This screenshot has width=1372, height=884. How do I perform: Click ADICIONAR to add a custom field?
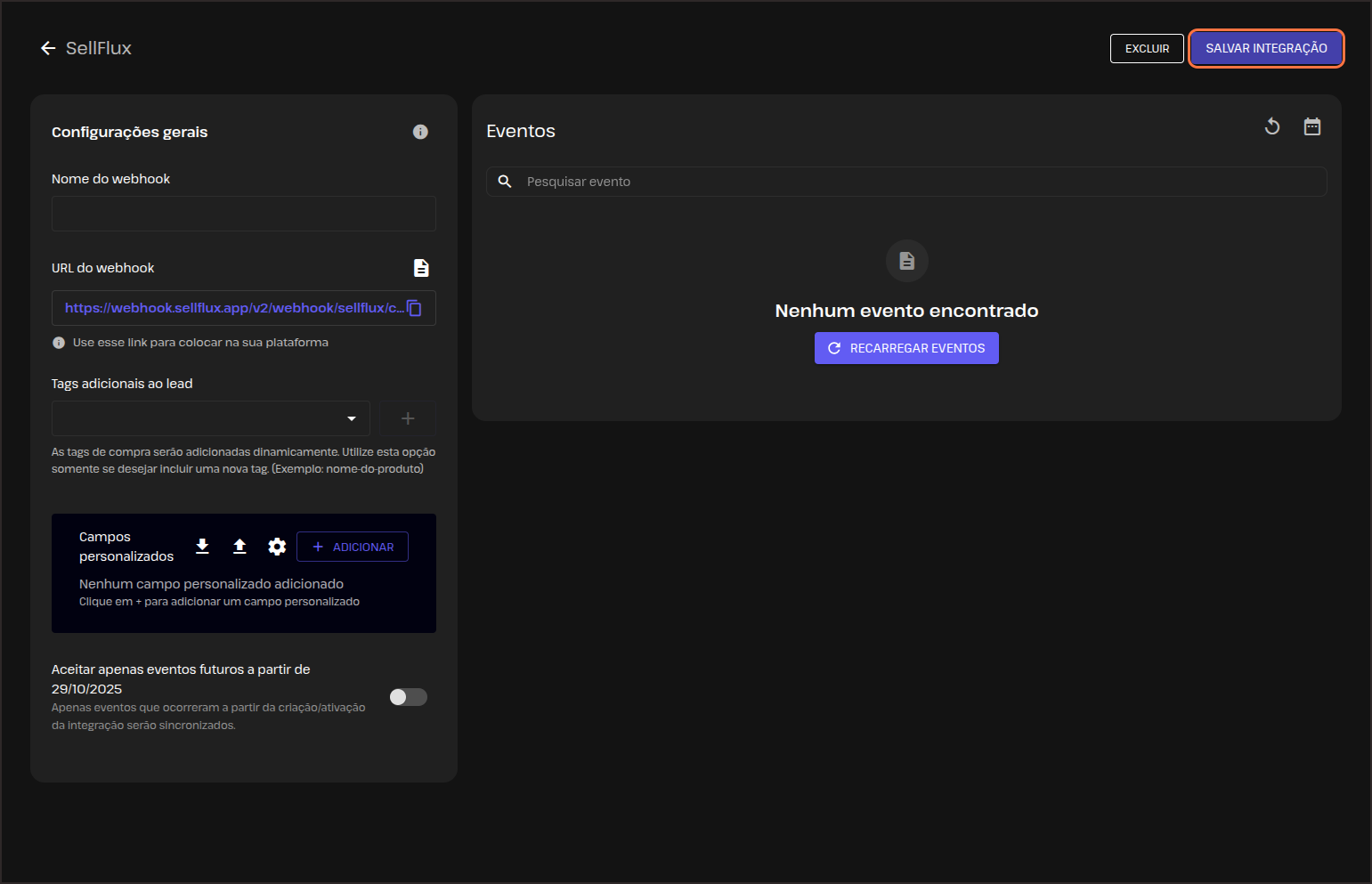353,547
